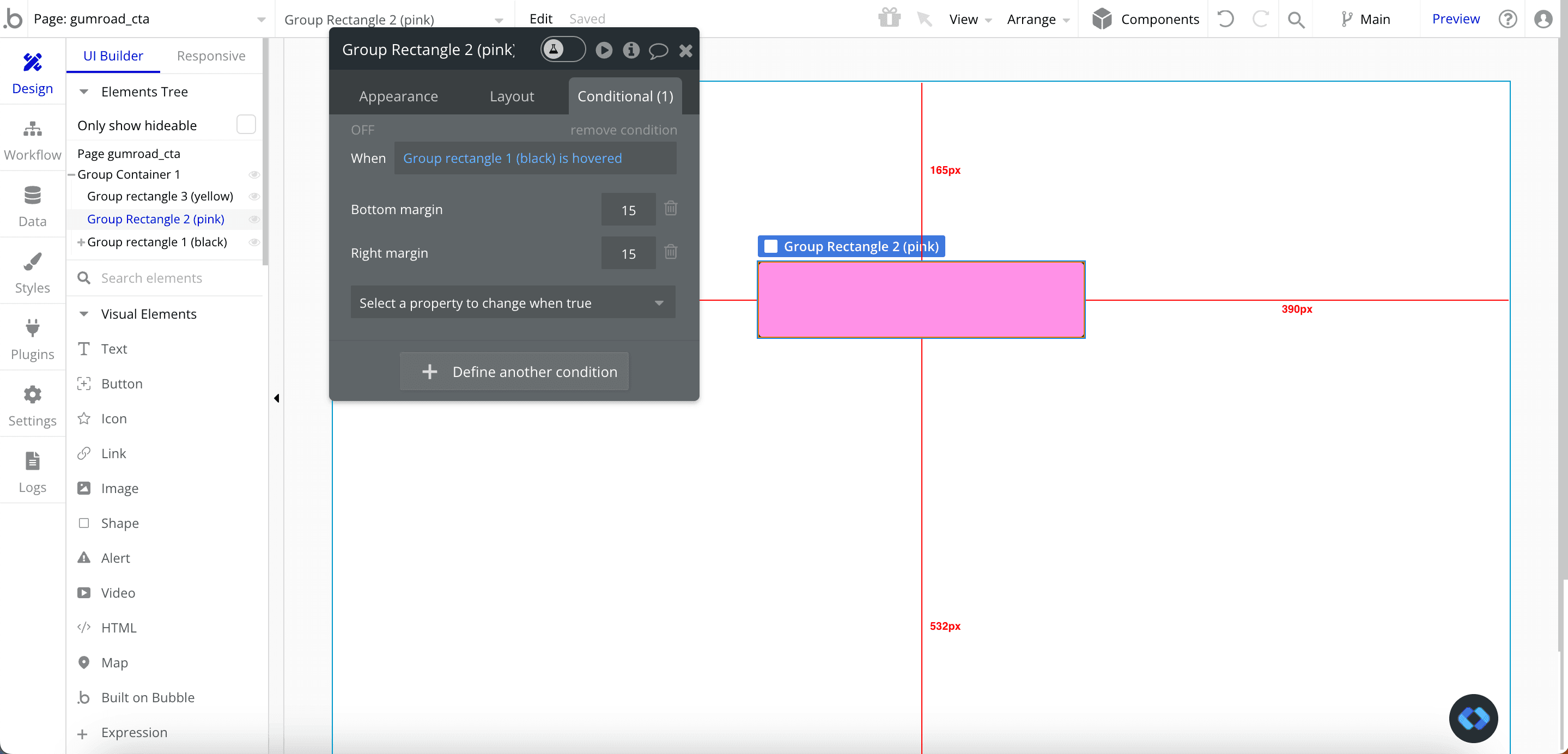Open the search magnifier in top bar
Screen dimensions: 1568x754
tap(1295, 20)
